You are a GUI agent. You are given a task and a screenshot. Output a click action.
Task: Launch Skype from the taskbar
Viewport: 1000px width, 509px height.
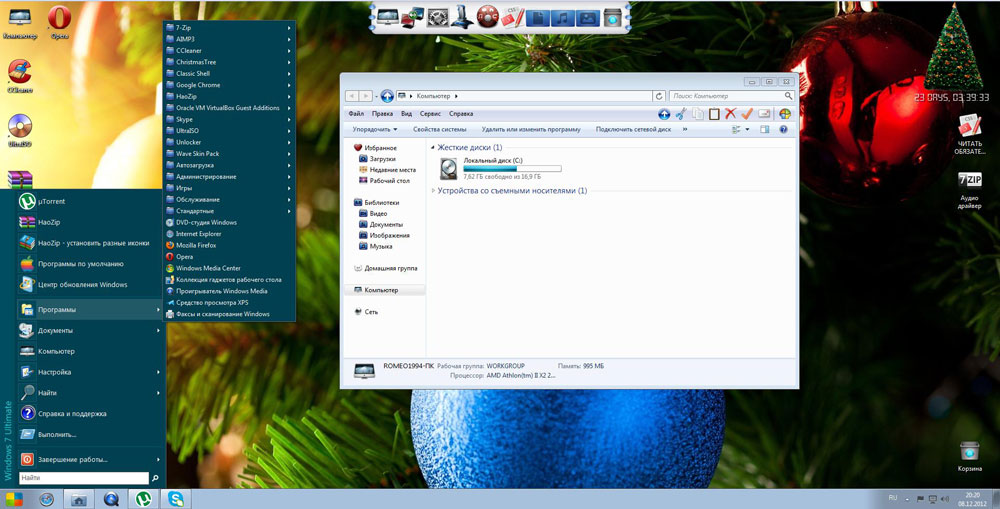(176, 498)
